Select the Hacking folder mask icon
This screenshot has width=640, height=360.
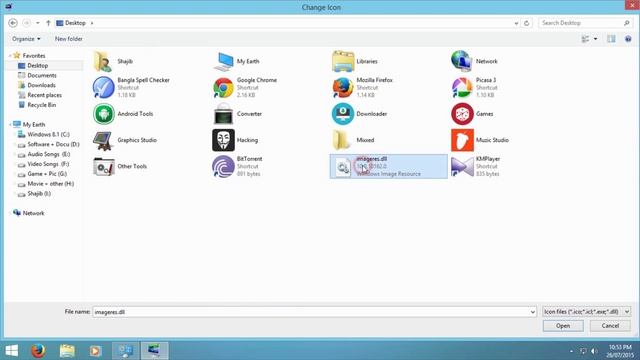click(x=223, y=140)
